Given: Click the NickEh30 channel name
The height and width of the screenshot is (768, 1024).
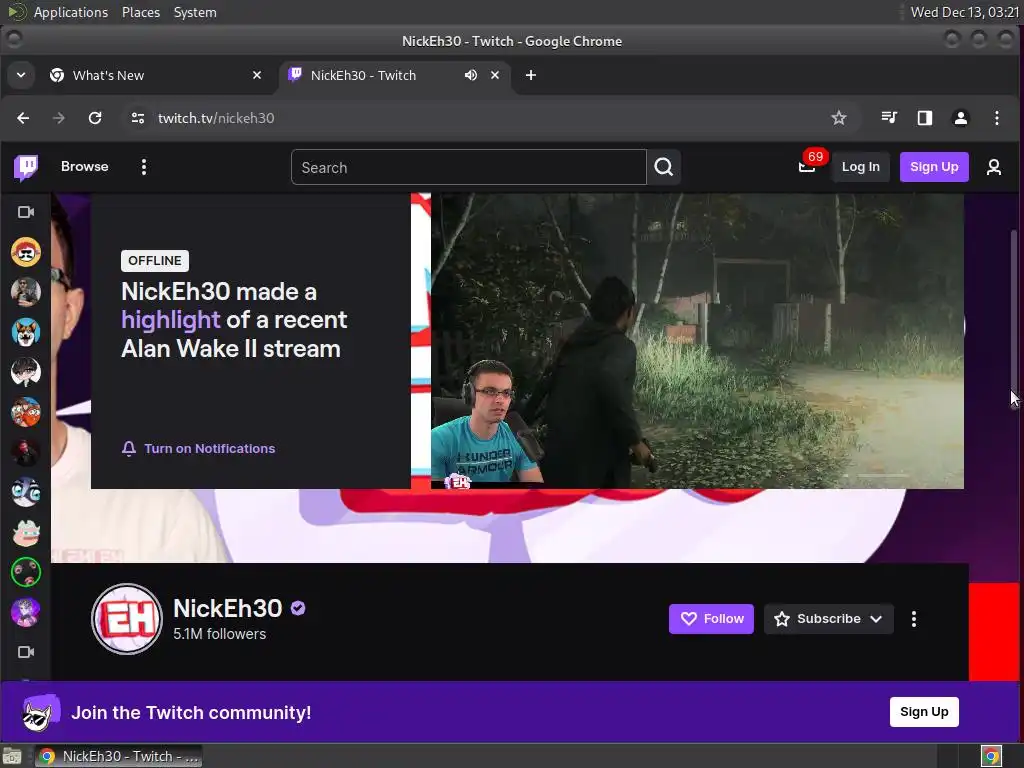Looking at the screenshot, I should point(227,608).
